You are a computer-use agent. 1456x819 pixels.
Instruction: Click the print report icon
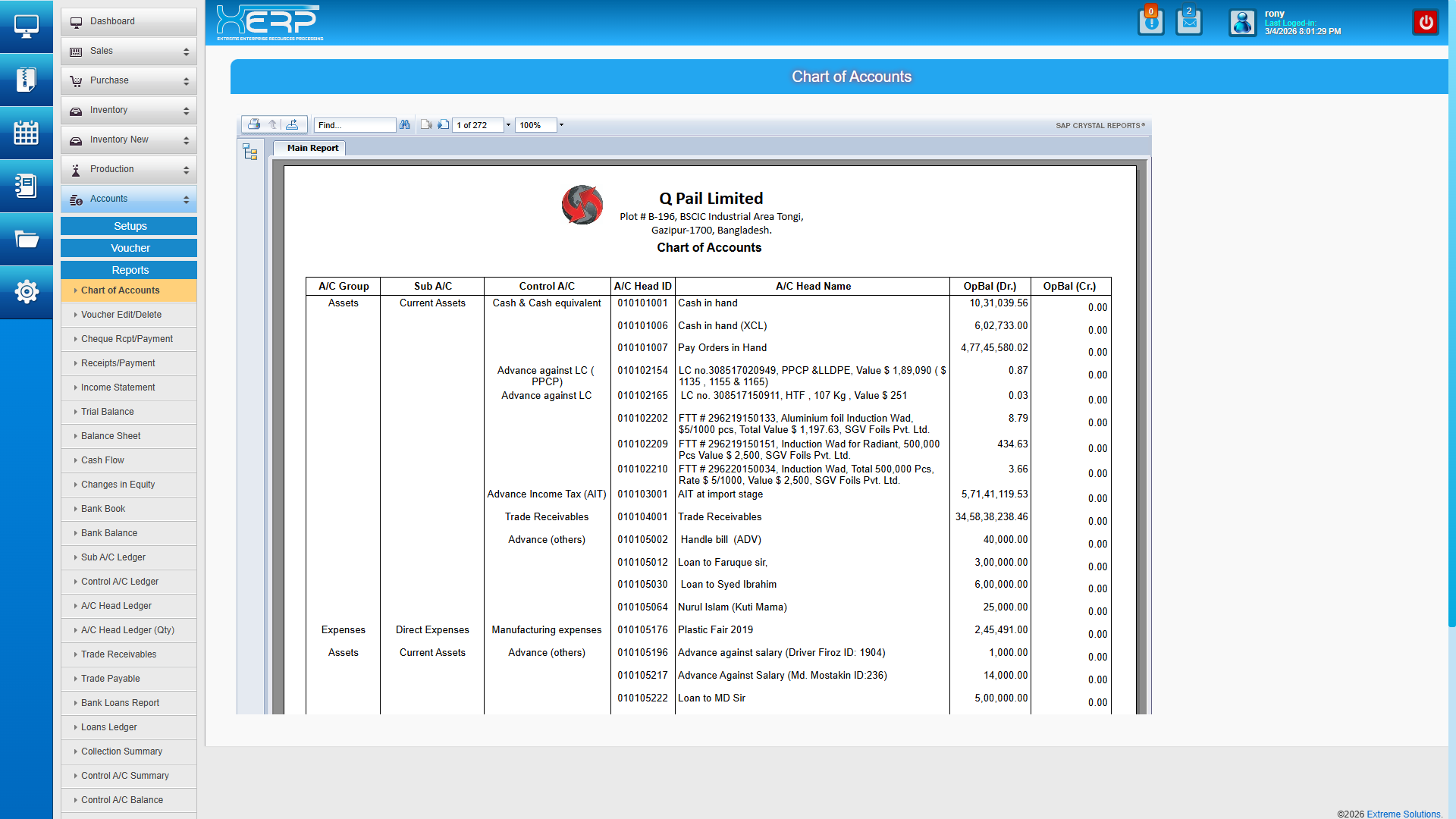tap(254, 124)
